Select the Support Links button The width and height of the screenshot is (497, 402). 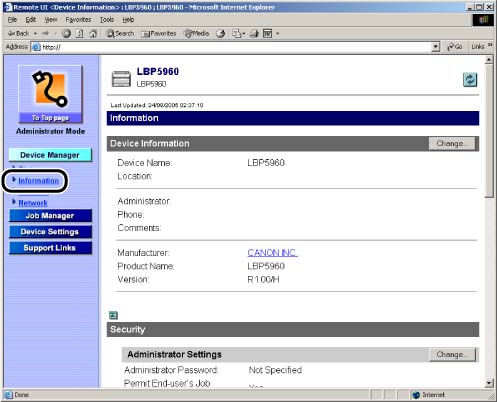click(50, 248)
